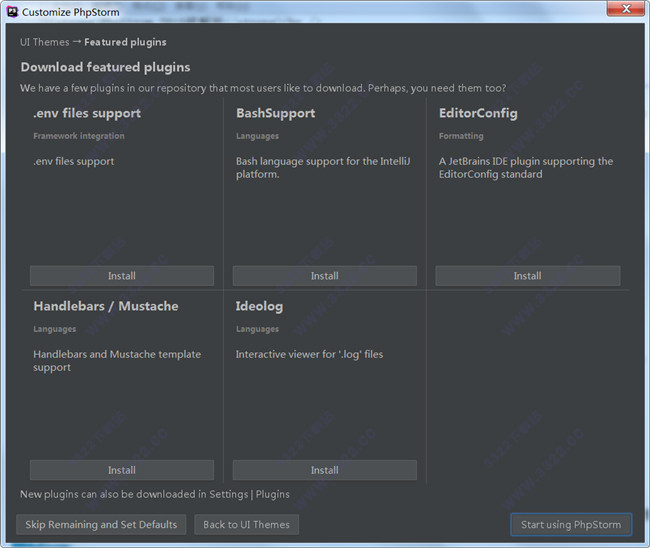The image size is (650, 548).
Task: Click the BashSupport plugin title
Action: [276, 113]
